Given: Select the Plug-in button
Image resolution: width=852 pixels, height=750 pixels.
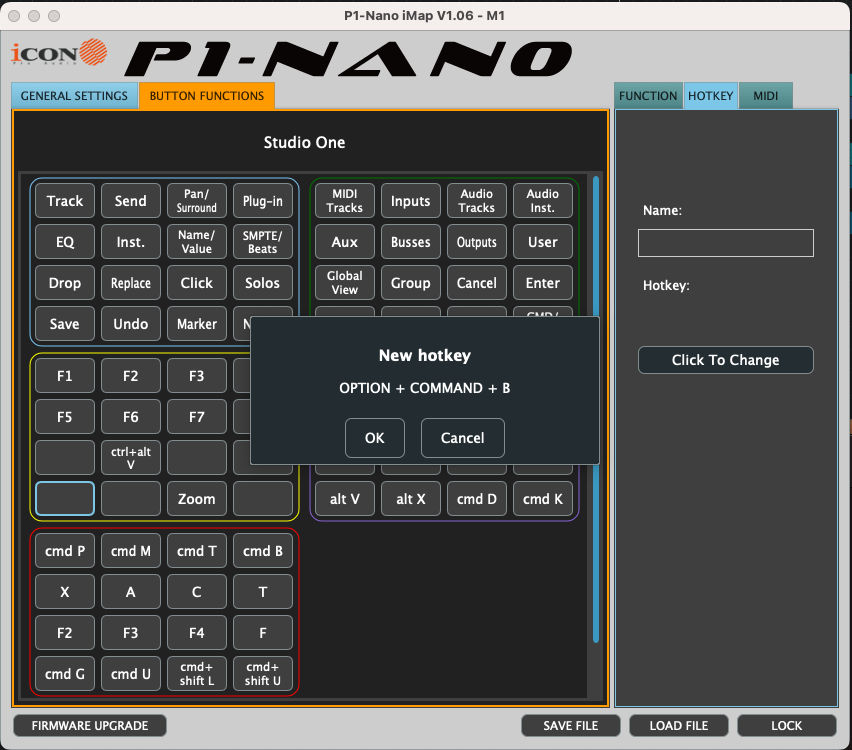Looking at the screenshot, I should pos(262,201).
